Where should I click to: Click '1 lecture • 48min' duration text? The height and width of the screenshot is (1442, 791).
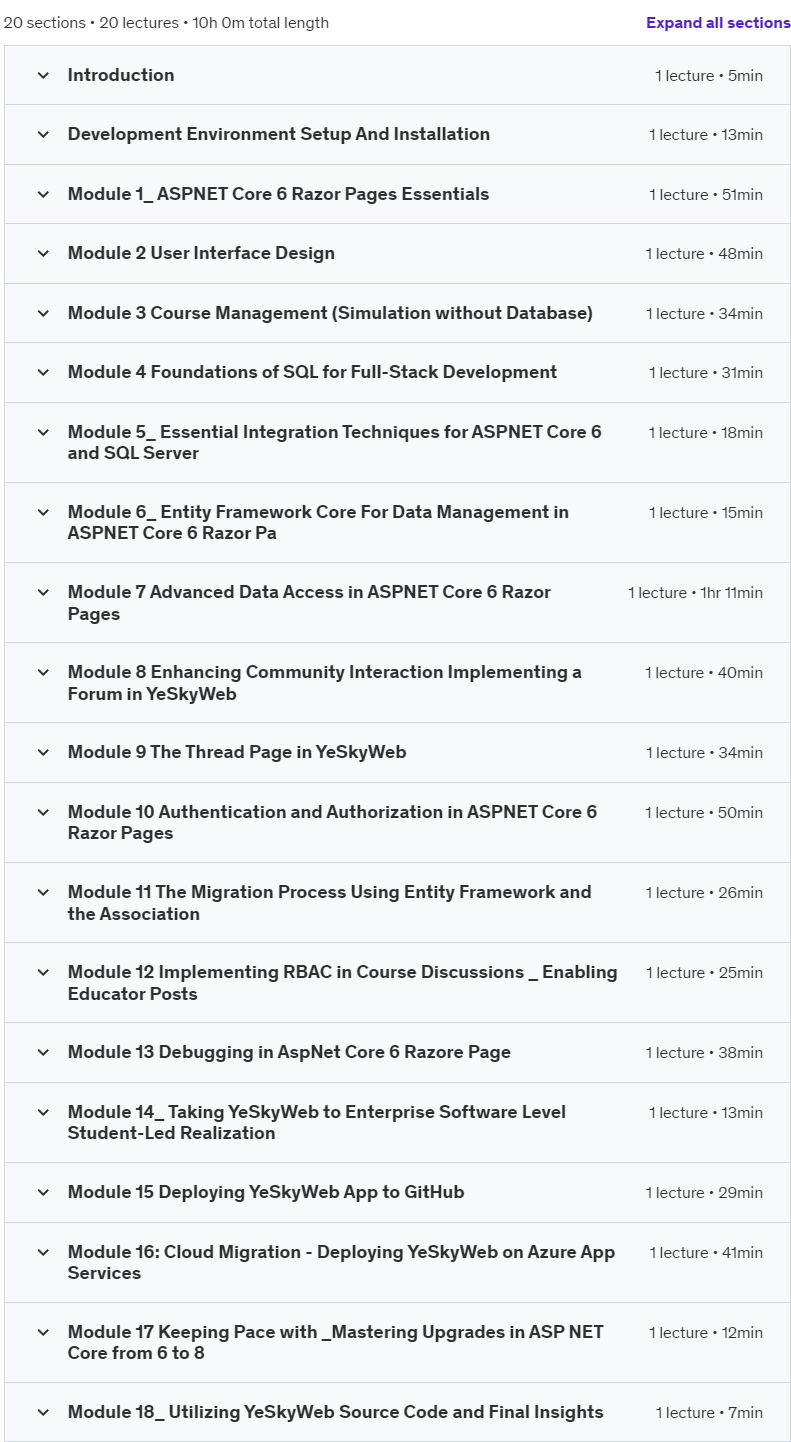click(704, 254)
